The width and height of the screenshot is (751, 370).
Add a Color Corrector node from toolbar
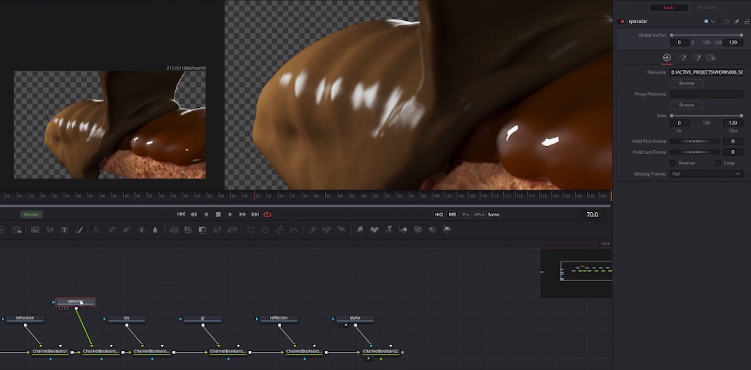[97, 230]
